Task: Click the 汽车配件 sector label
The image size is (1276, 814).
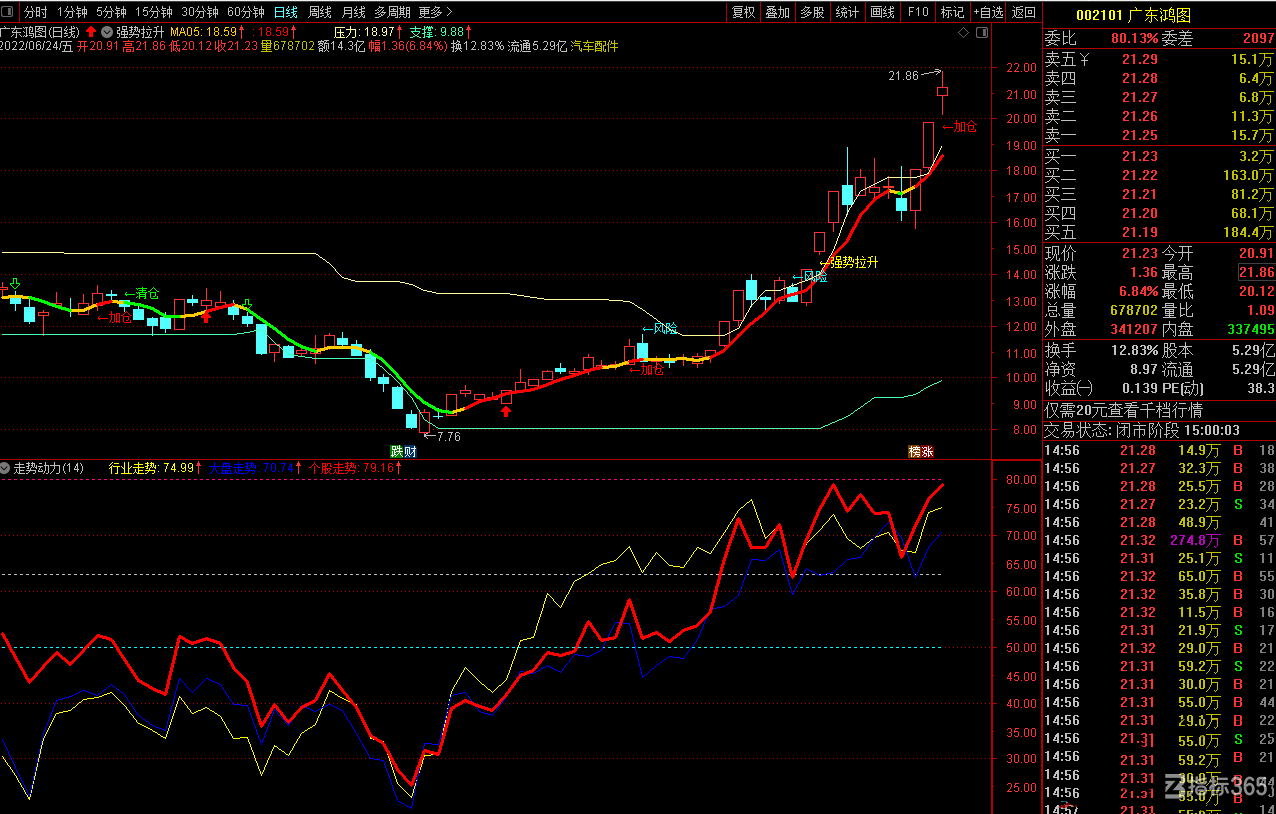Action: (x=594, y=46)
